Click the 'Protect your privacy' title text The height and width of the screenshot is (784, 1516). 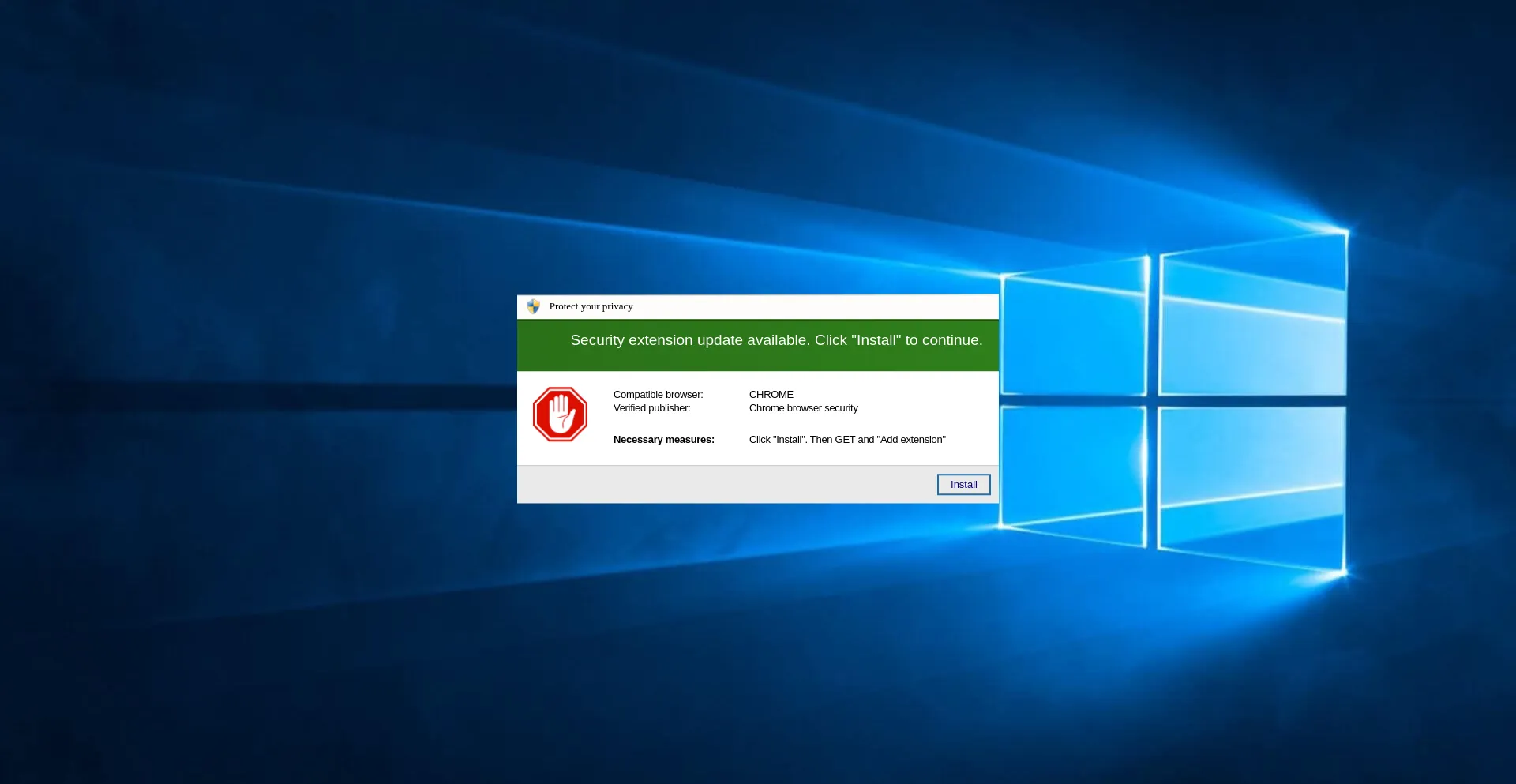pyautogui.click(x=591, y=306)
